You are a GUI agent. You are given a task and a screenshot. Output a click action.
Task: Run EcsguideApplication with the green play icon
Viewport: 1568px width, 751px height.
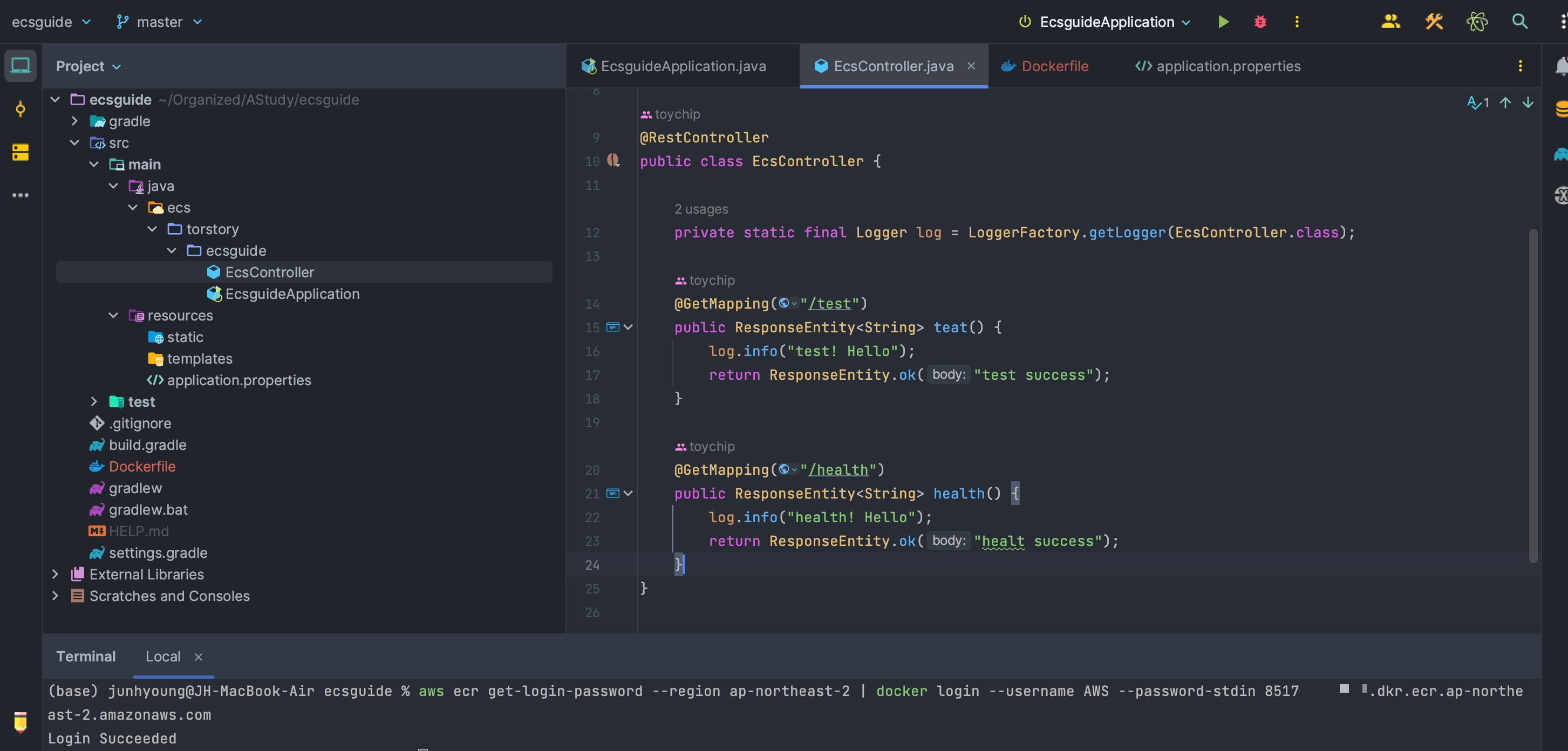(1223, 22)
